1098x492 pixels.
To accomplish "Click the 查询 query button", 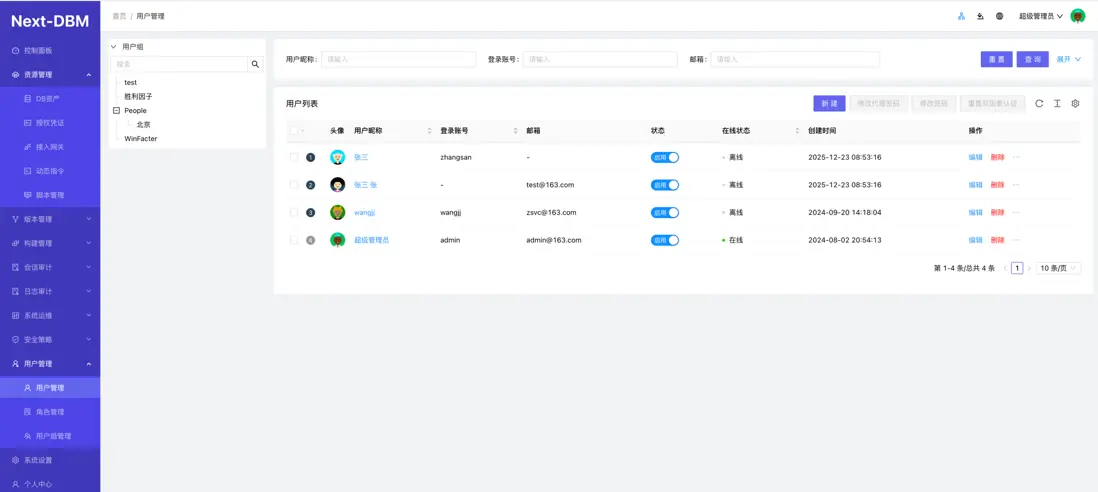I will pos(1033,59).
